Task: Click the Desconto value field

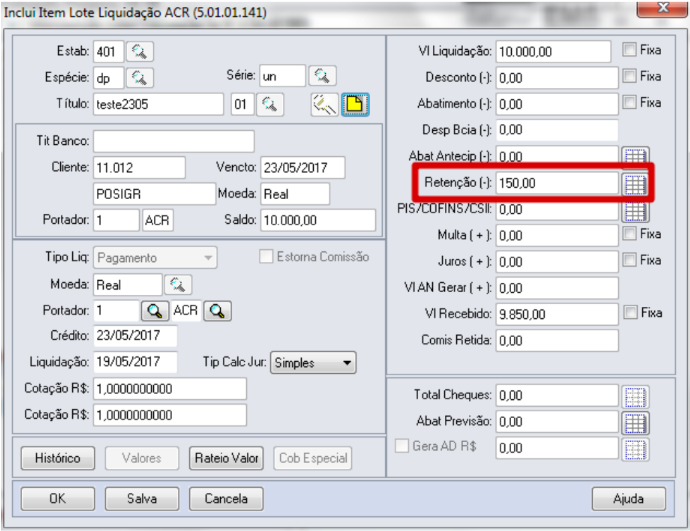Action: tap(557, 78)
